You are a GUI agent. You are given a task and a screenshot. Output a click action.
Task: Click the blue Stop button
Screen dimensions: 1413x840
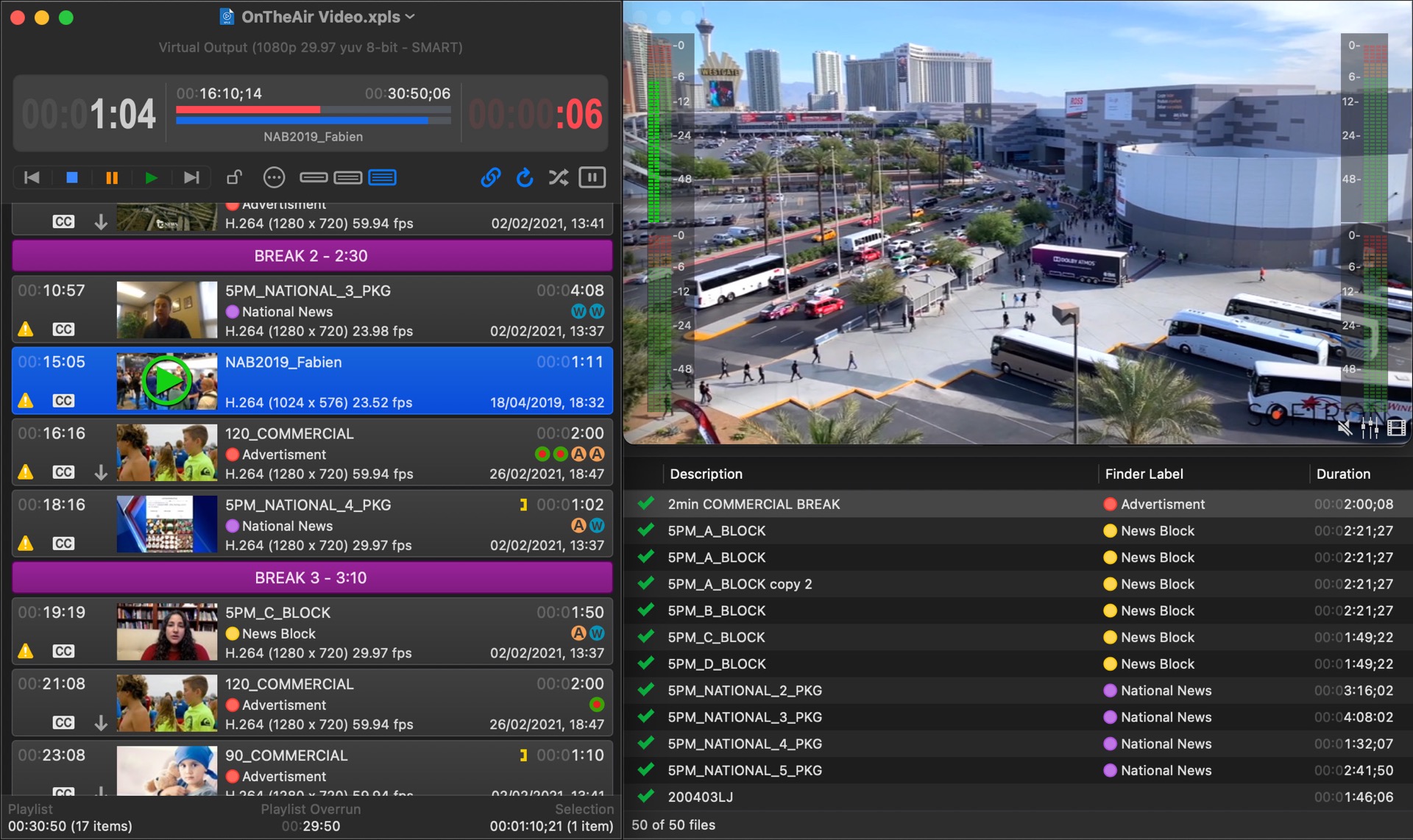tap(72, 177)
